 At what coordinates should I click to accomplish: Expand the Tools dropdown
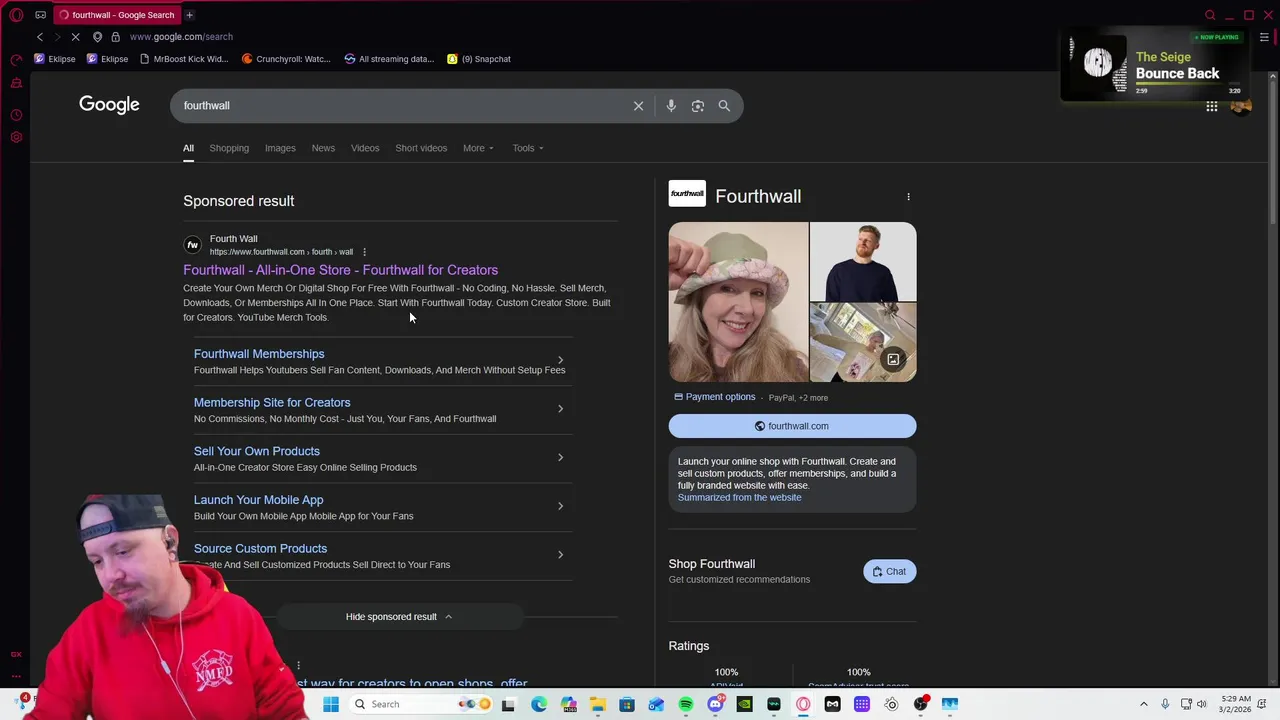(x=528, y=148)
